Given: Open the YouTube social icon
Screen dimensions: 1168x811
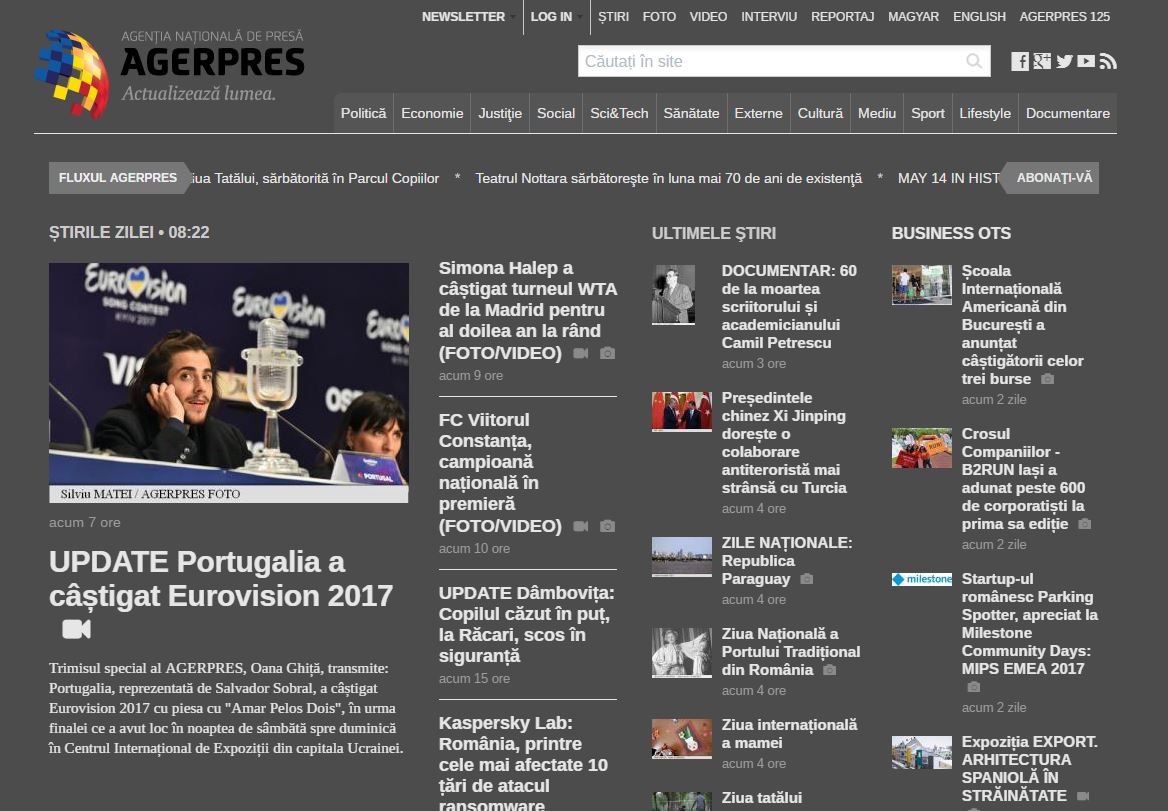Looking at the screenshot, I should [x=1086, y=61].
